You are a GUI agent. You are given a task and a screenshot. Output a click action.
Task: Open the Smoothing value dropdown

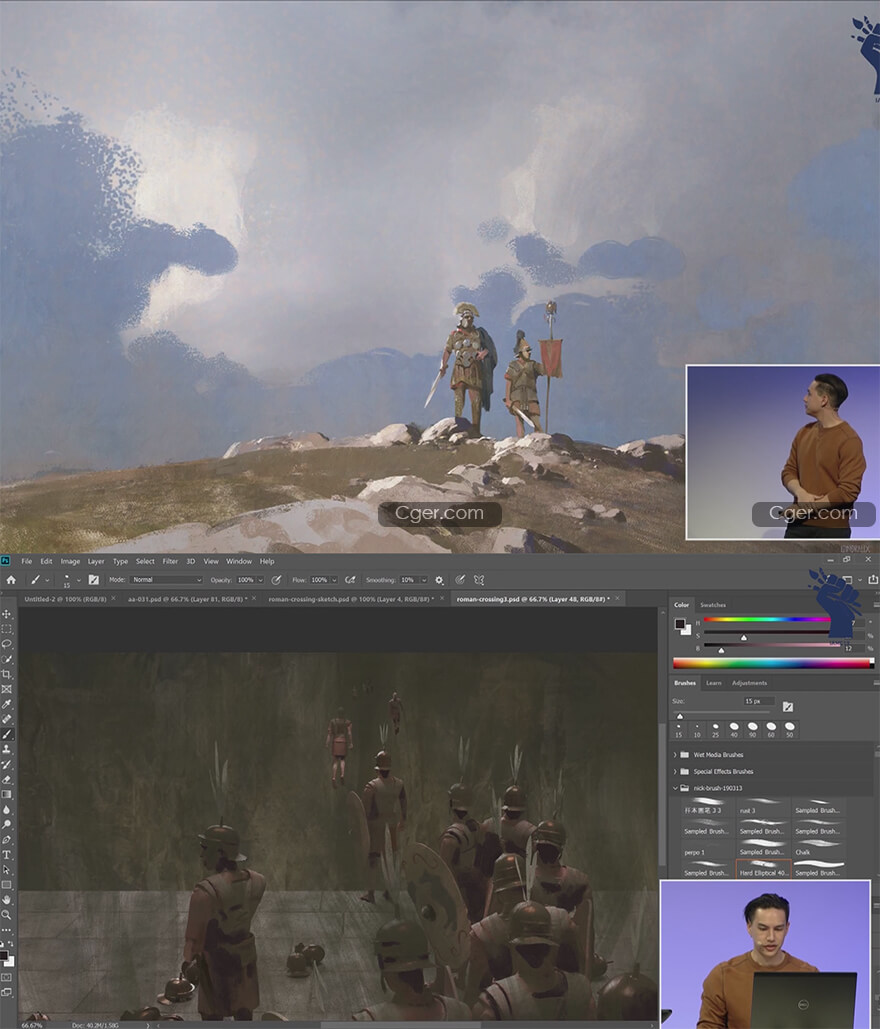[424, 580]
